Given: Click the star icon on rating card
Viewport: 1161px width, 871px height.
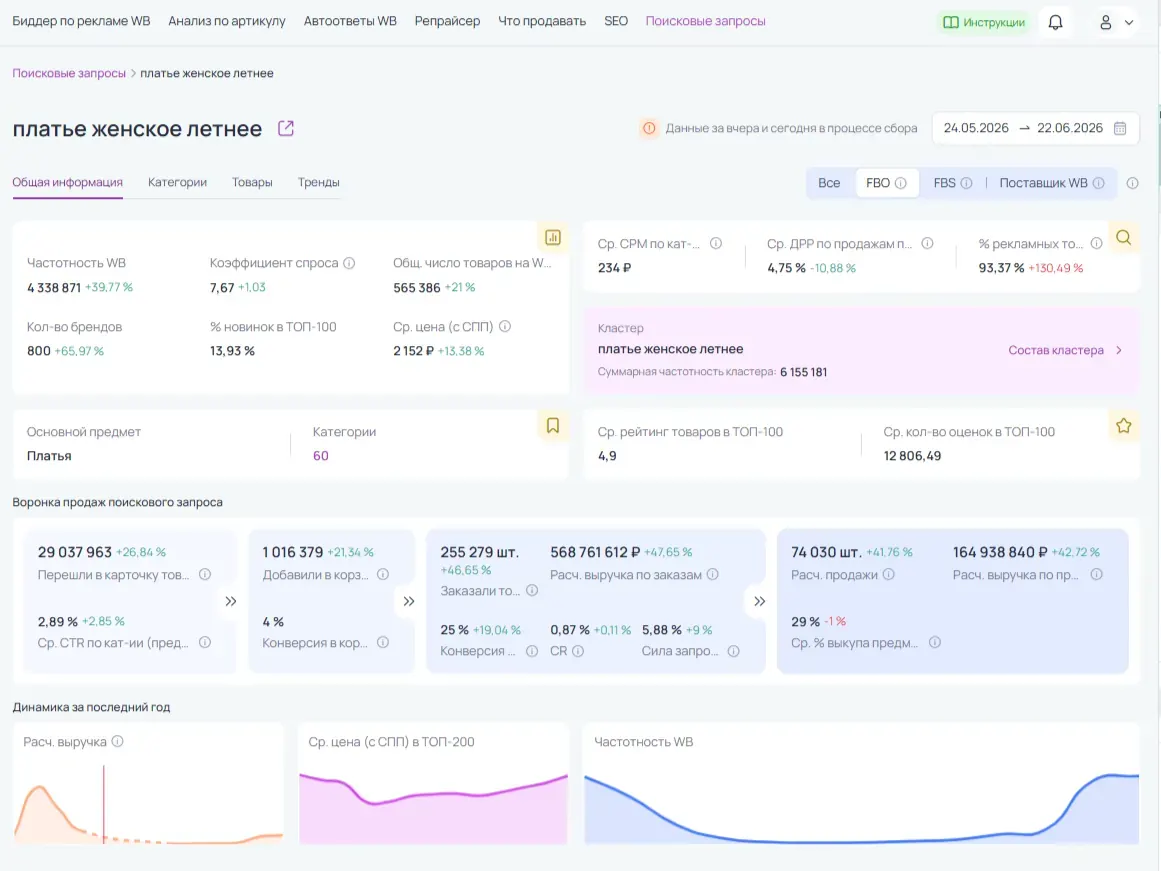Looking at the screenshot, I should tap(1123, 425).
